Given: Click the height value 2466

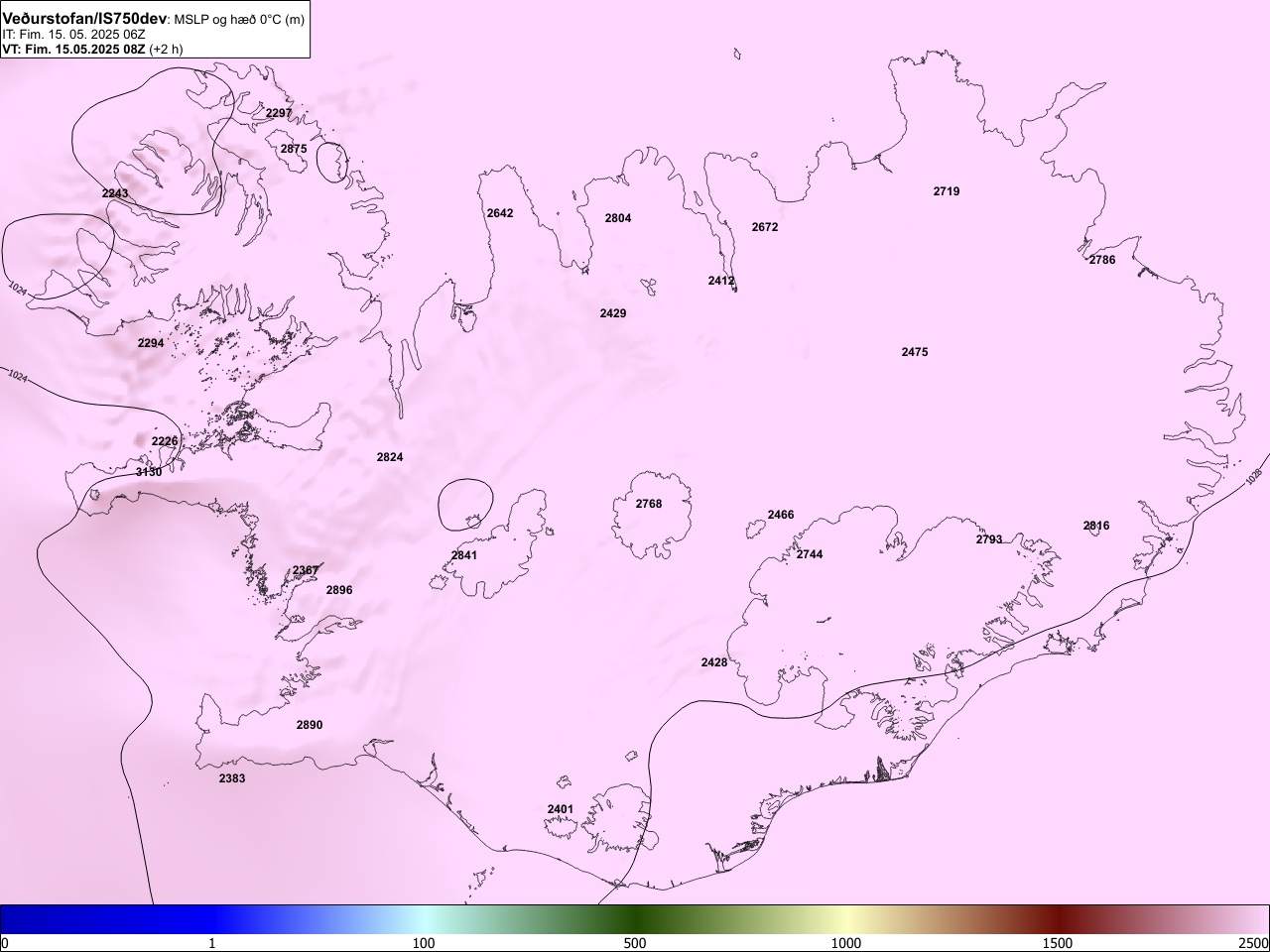Looking at the screenshot, I should pos(781,515).
